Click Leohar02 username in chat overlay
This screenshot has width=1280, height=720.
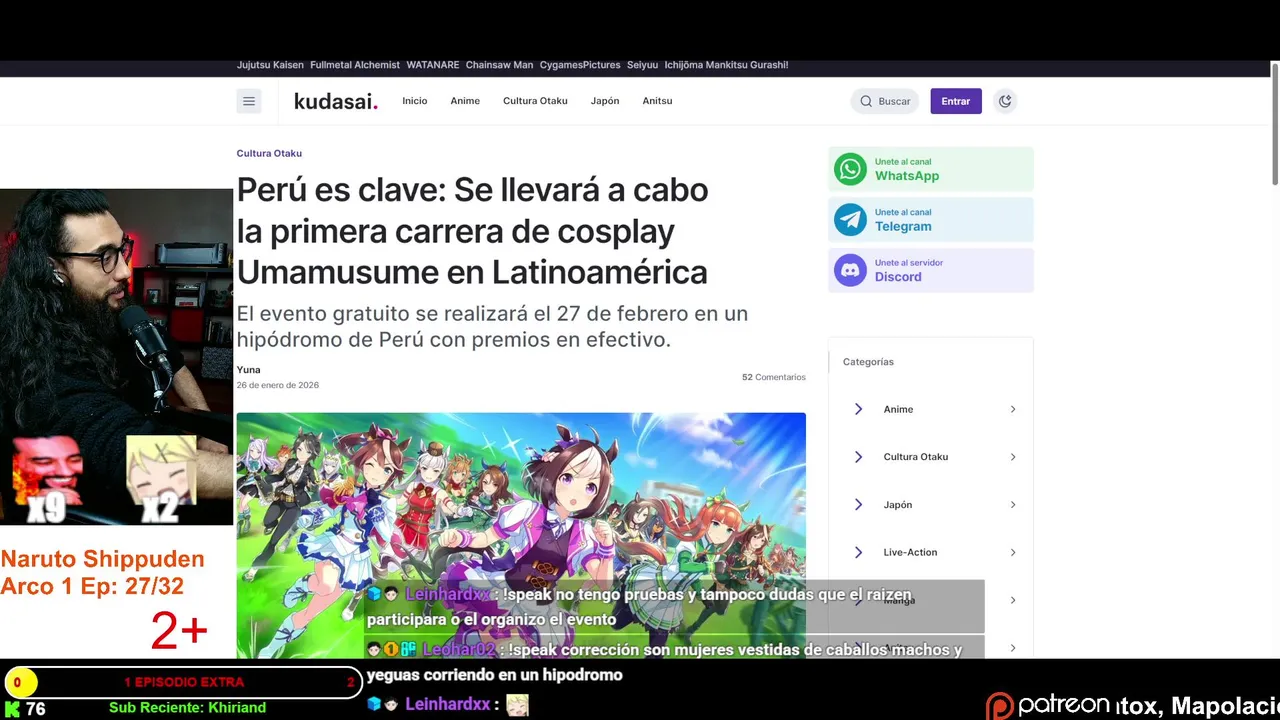point(459,649)
